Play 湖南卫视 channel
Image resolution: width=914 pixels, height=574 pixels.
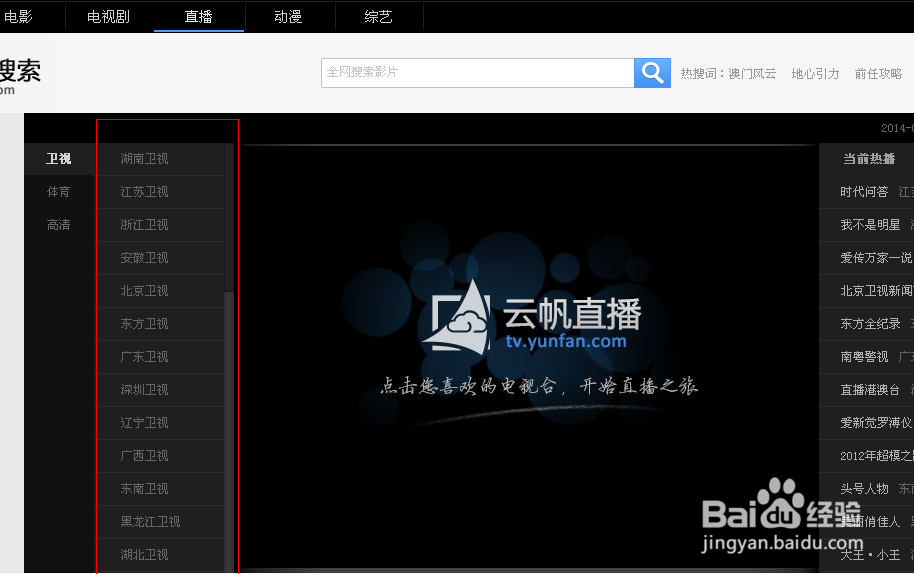coord(160,159)
